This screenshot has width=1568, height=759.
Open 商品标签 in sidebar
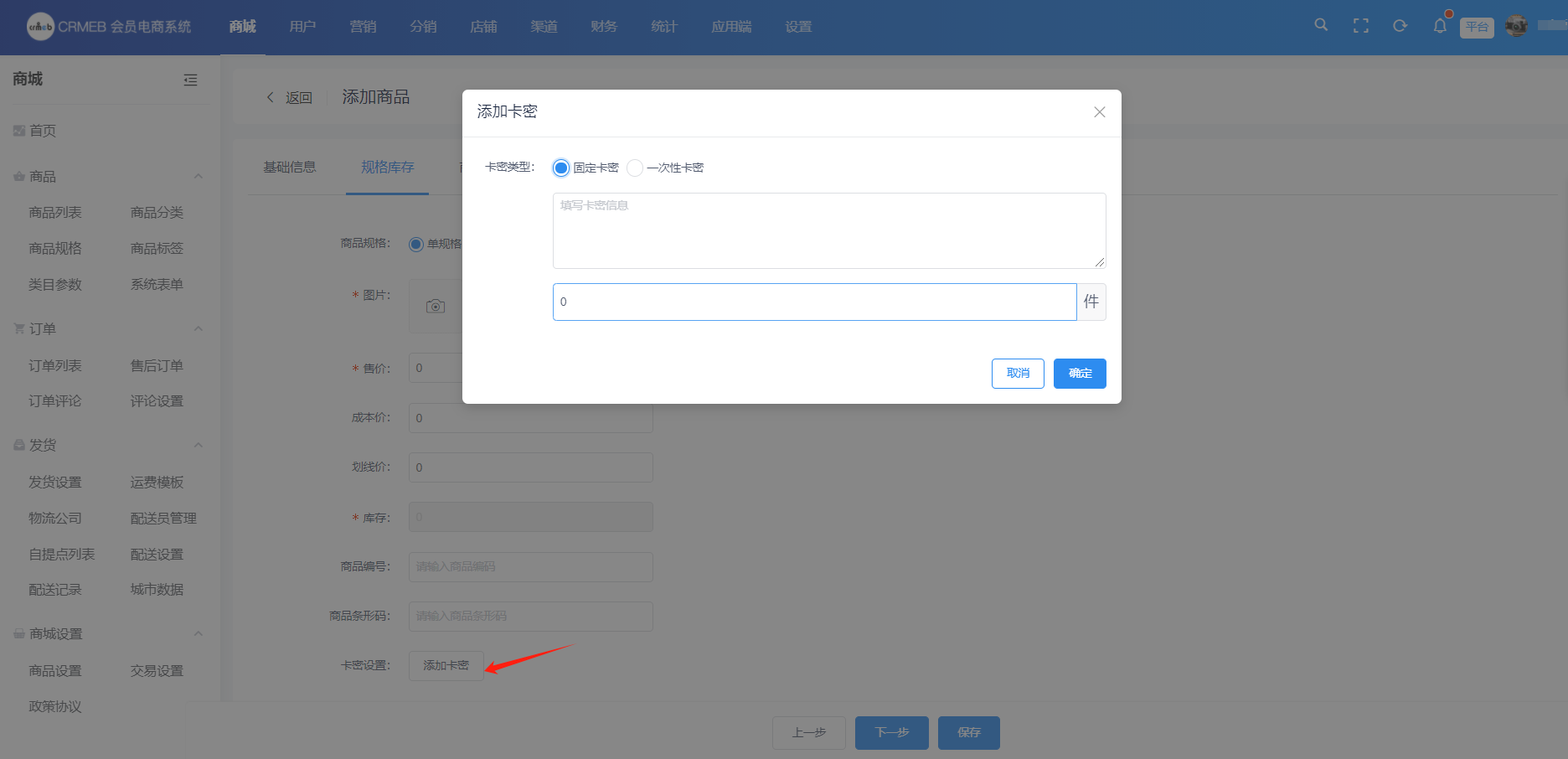pyautogui.click(x=157, y=249)
